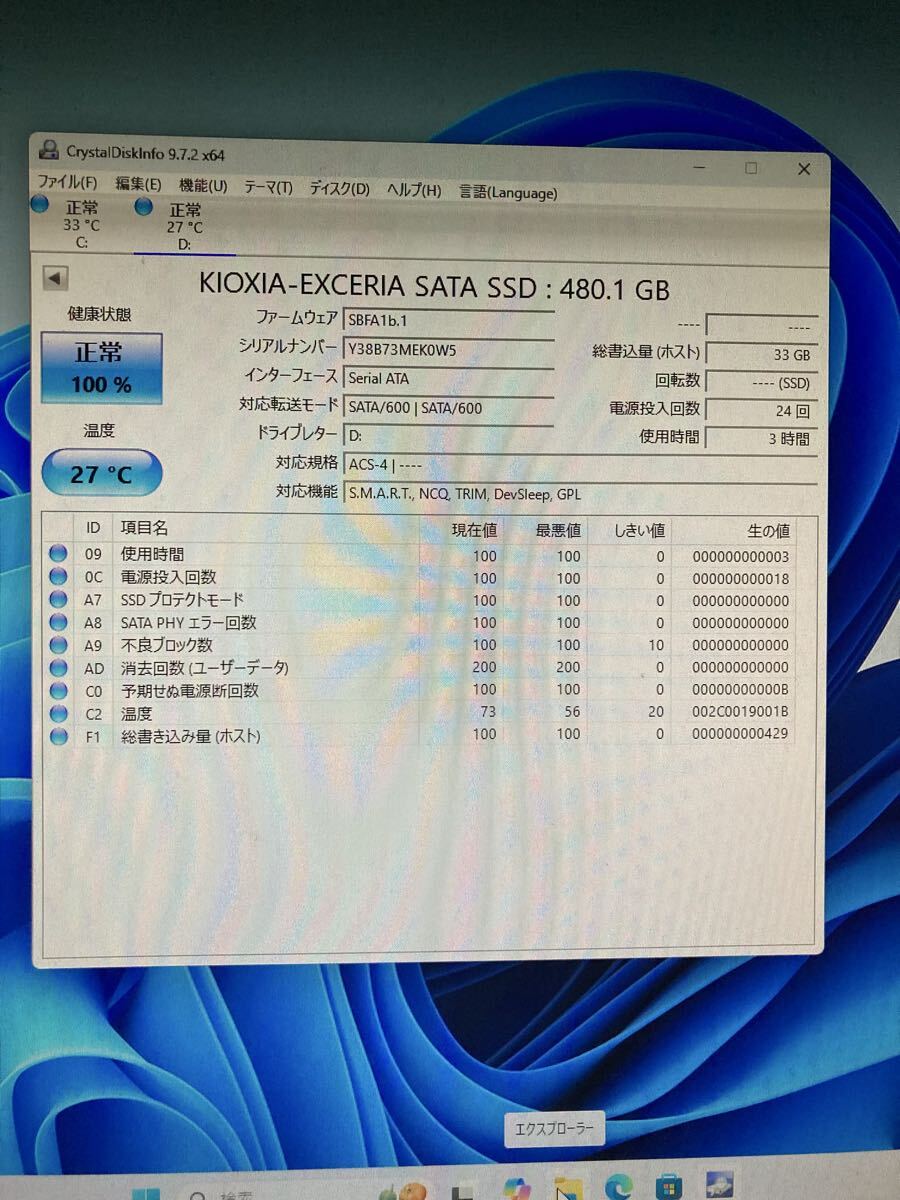Click the 項目名 column header
This screenshot has width=900, height=1200.
pyautogui.click(x=265, y=529)
